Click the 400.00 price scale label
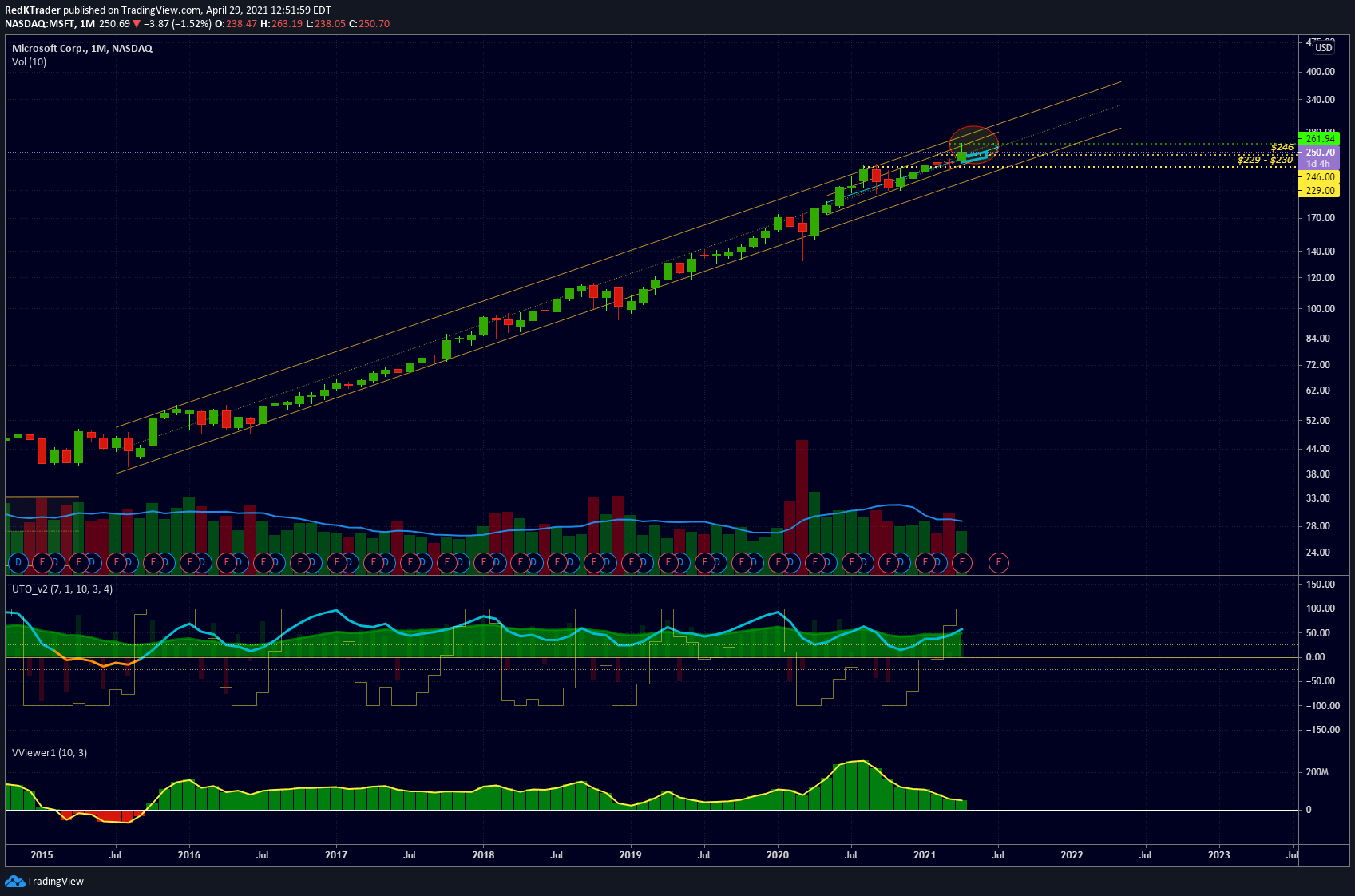This screenshot has width=1355, height=896. pyautogui.click(x=1320, y=72)
